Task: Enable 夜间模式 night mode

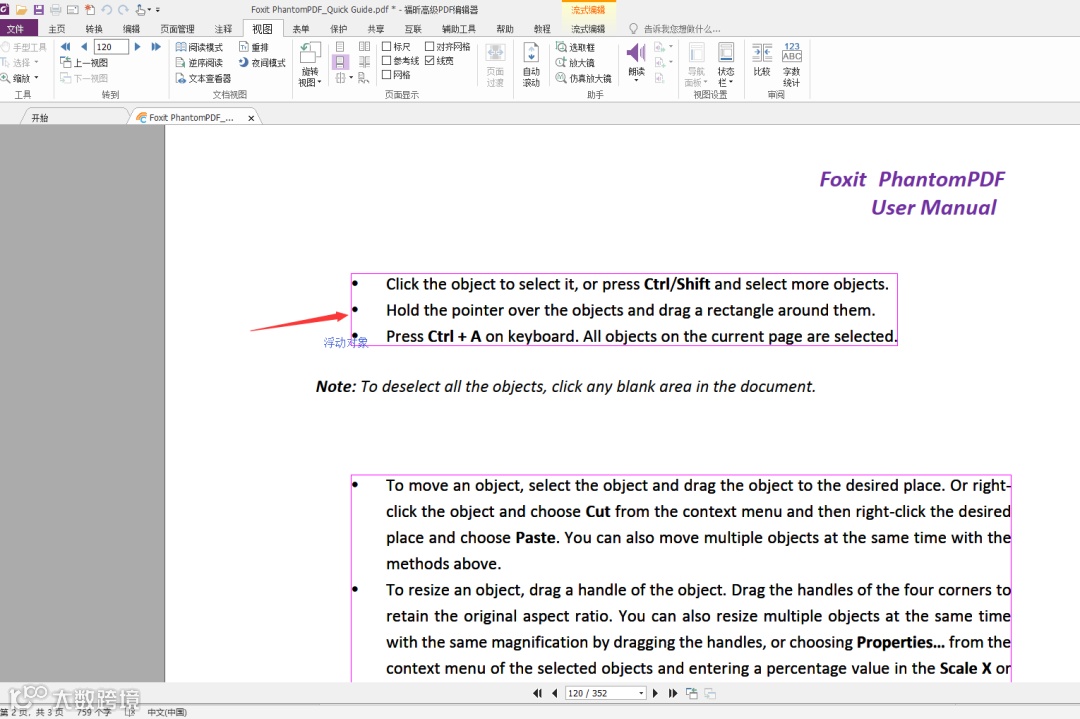Action: click(262, 63)
